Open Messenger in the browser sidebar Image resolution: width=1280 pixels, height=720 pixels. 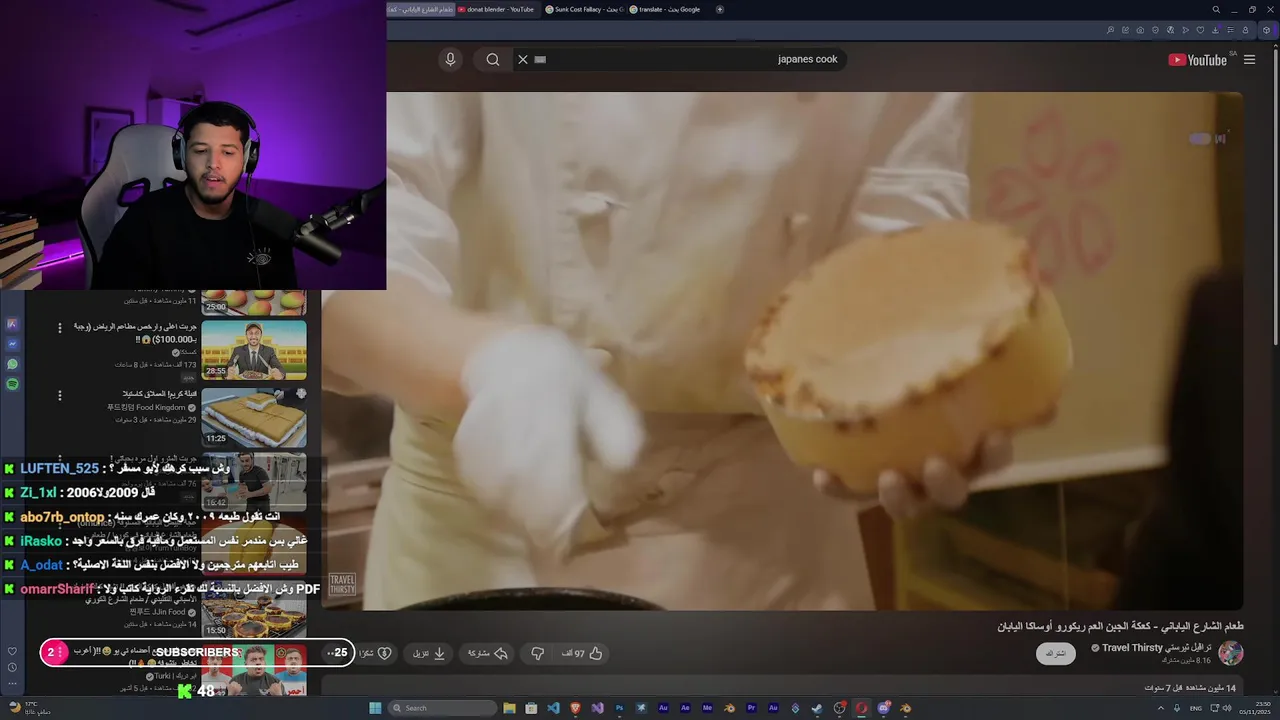tap(12, 344)
